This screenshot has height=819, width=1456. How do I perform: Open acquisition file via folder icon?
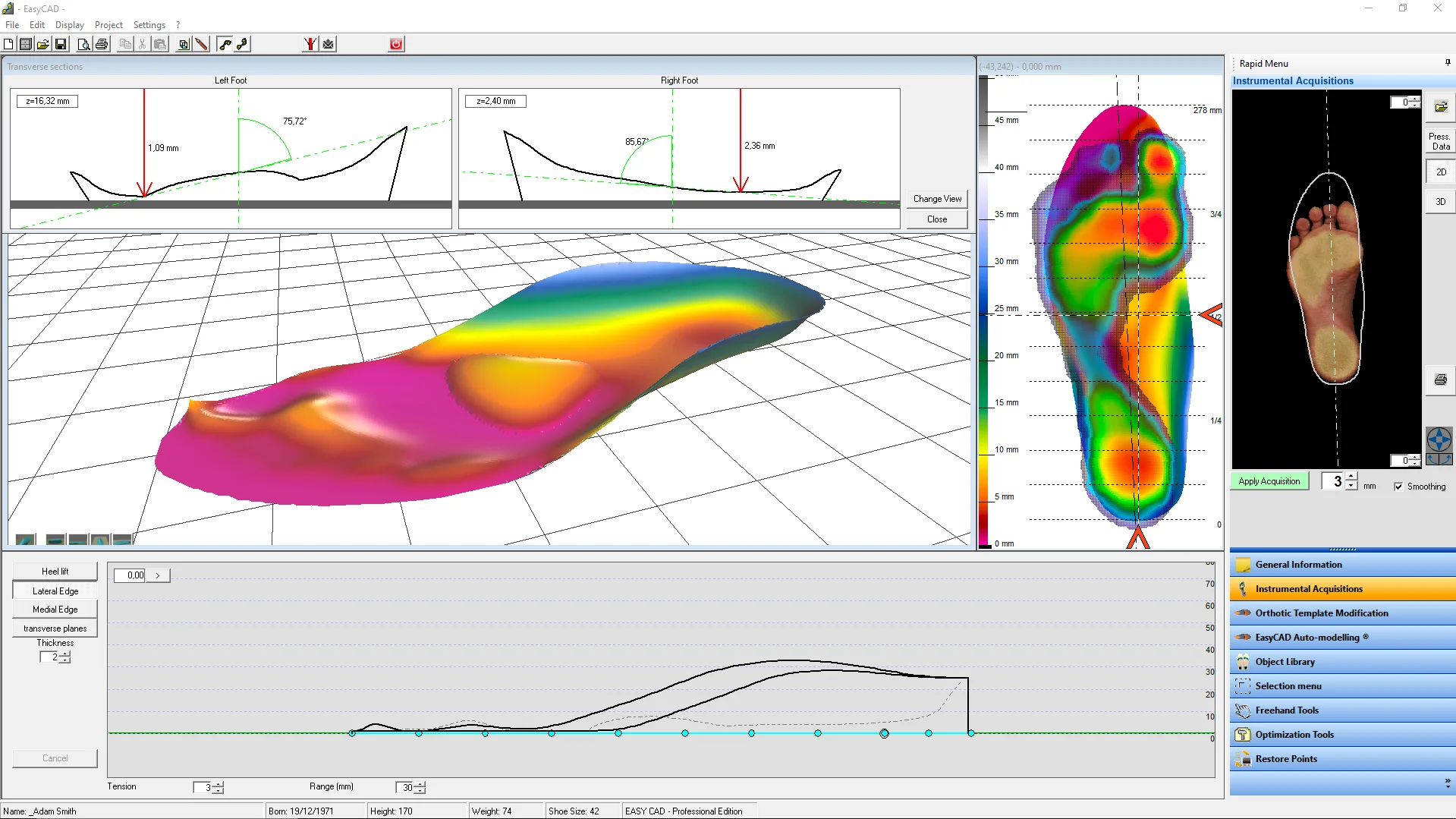tap(1440, 107)
